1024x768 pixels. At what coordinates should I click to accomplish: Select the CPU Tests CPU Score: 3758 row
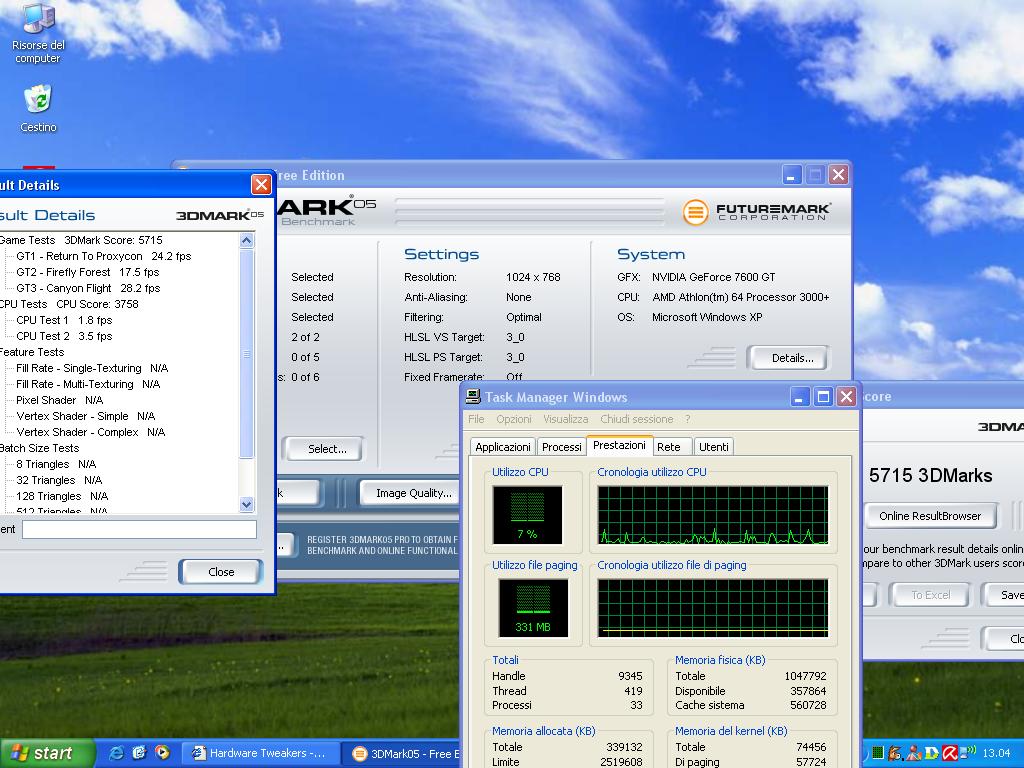69,304
